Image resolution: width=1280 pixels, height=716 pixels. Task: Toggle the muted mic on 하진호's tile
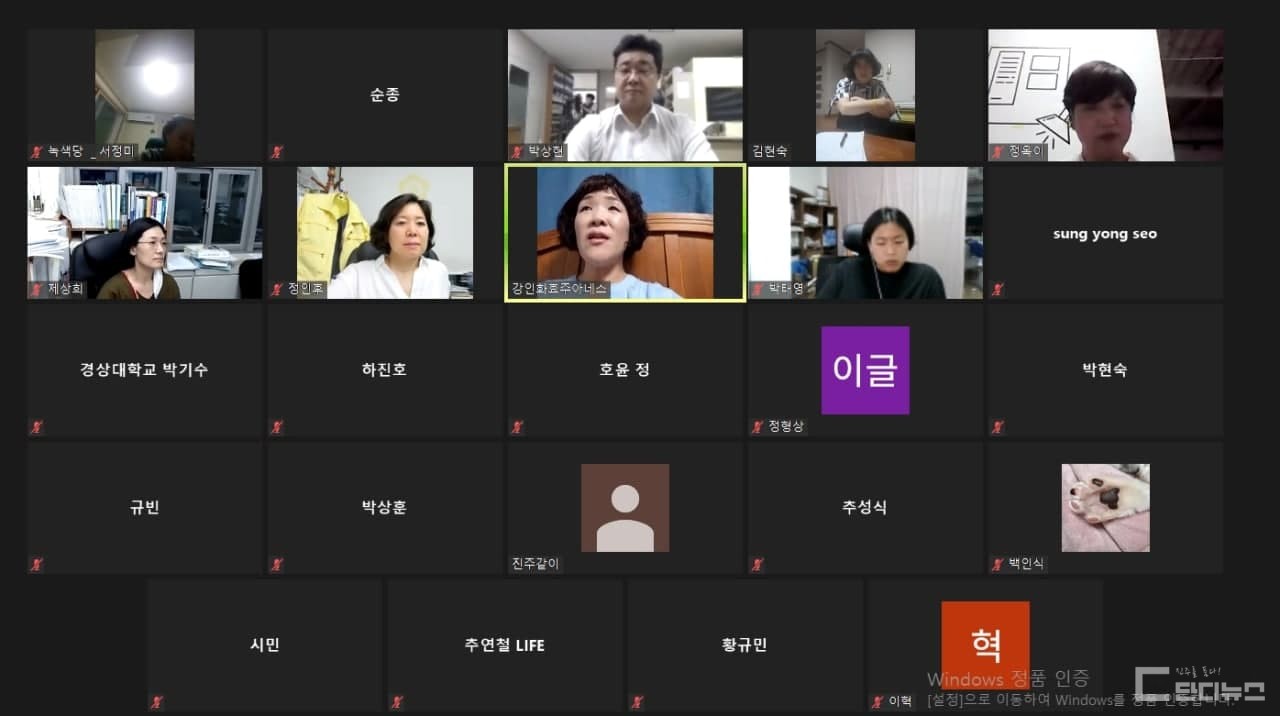pos(275,426)
